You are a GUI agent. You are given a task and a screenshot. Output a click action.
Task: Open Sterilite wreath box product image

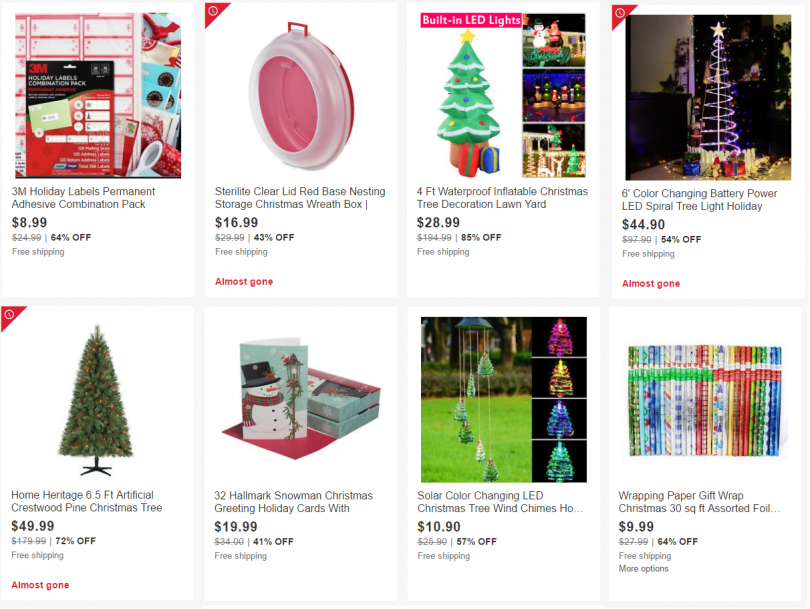(301, 96)
